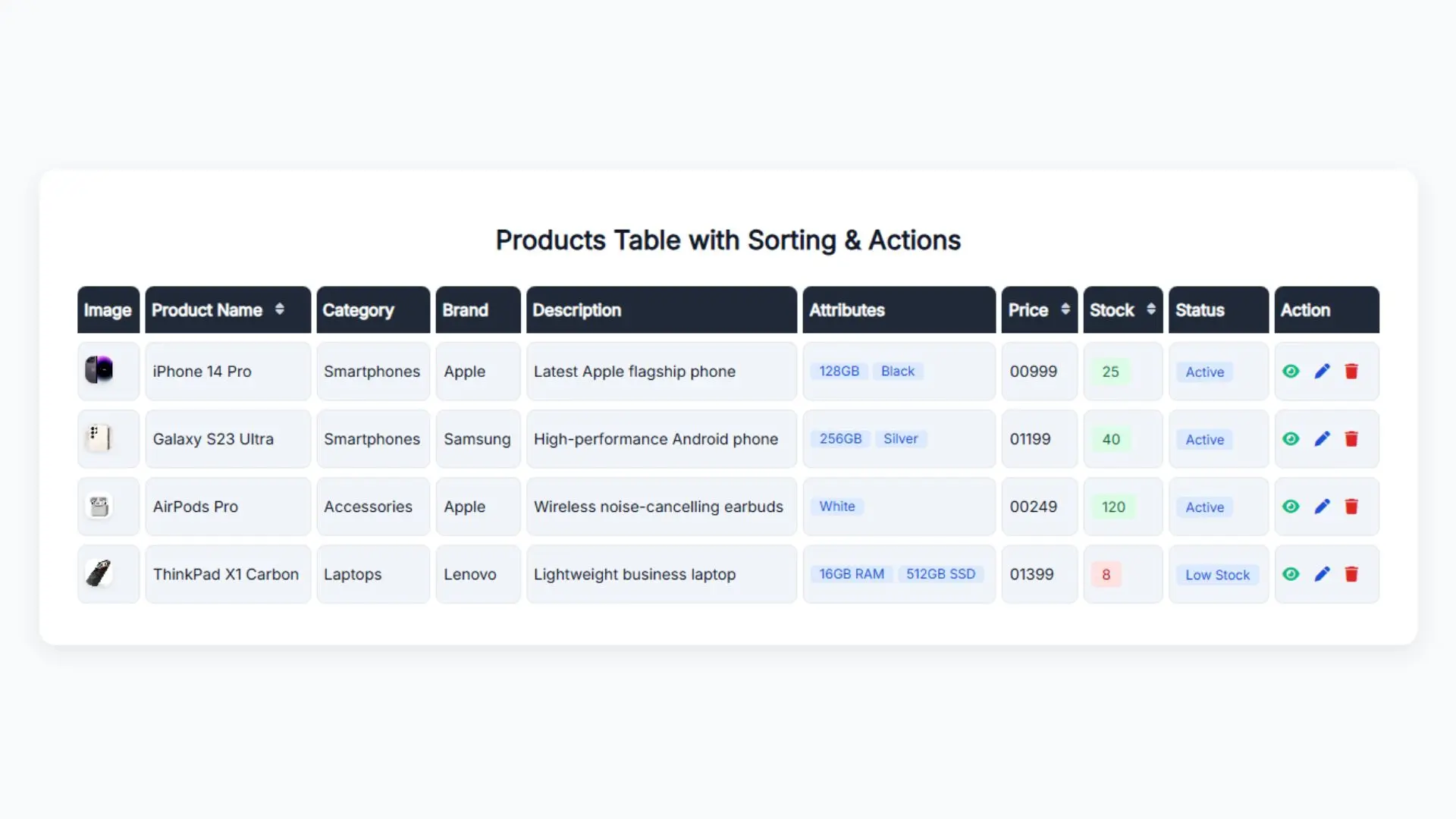Select the 16GB RAM attribute tag
This screenshot has width=1456, height=819.
coord(852,574)
